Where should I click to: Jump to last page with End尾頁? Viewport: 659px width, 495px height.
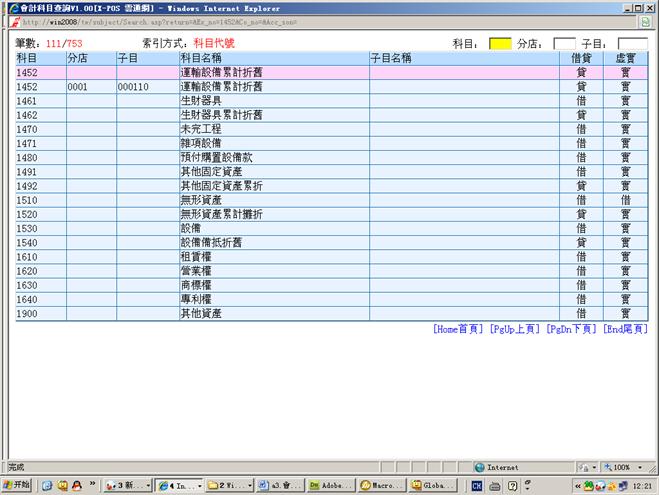coord(625,329)
